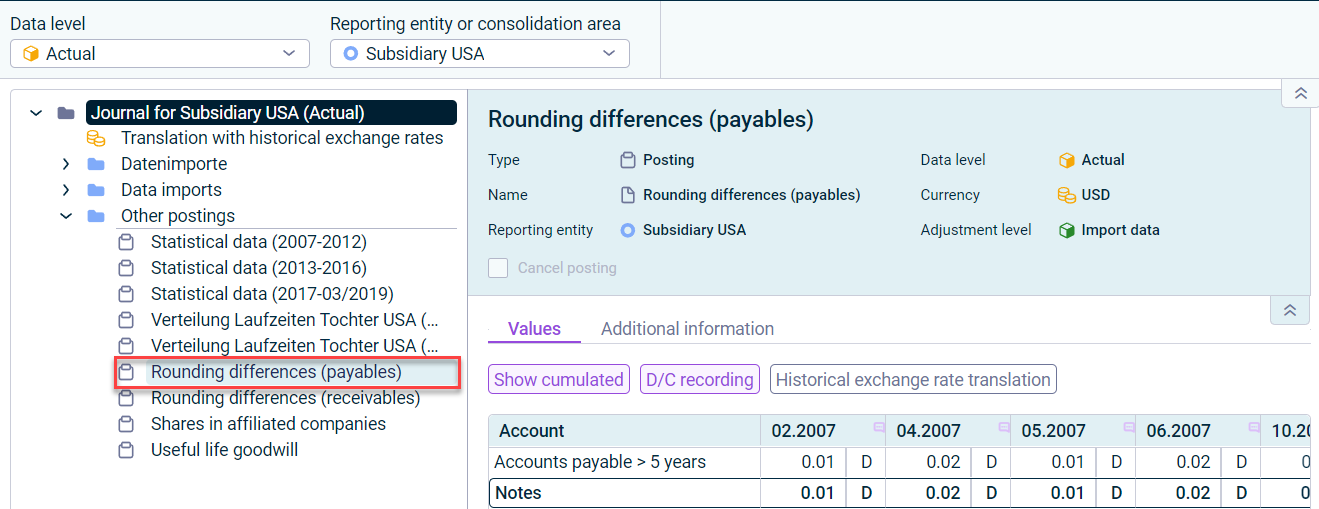The height and width of the screenshot is (509, 1319).
Task: Click the Datenimporte folder icon
Action: click(x=96, y=164)
